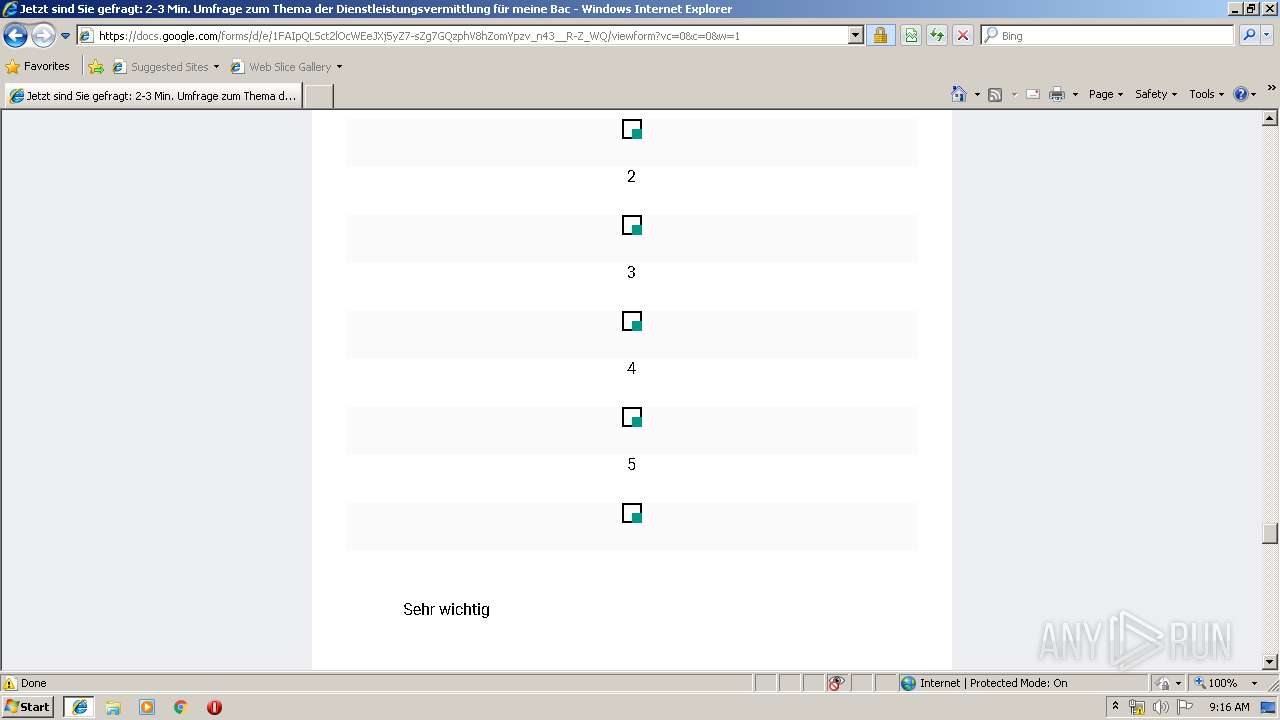The width and height of the screenshot is (1280, 720).
Task: Click the network warning tray icon
Action: click(x=1137, y=707)
